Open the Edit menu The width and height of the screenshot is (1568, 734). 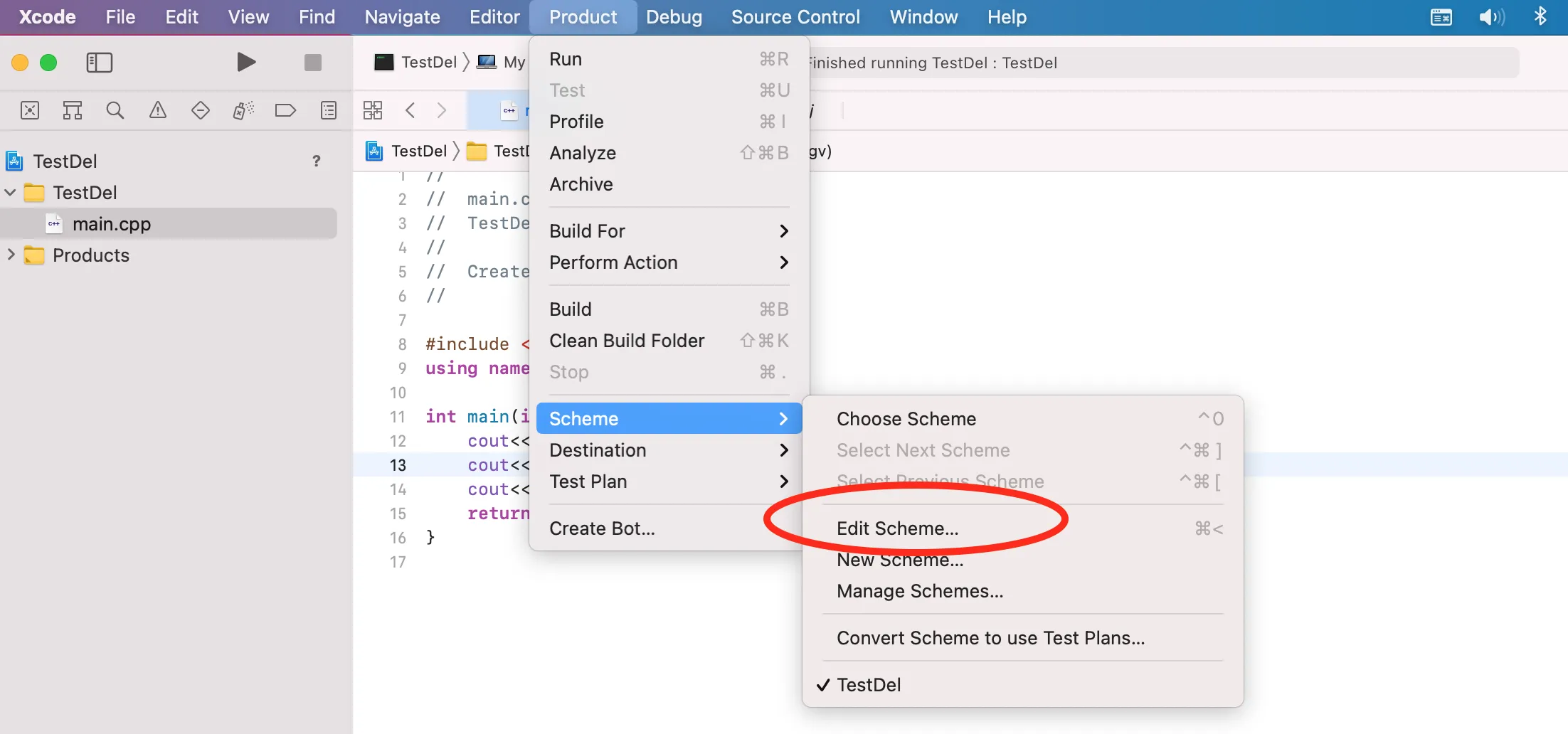[x=181, y=17]
